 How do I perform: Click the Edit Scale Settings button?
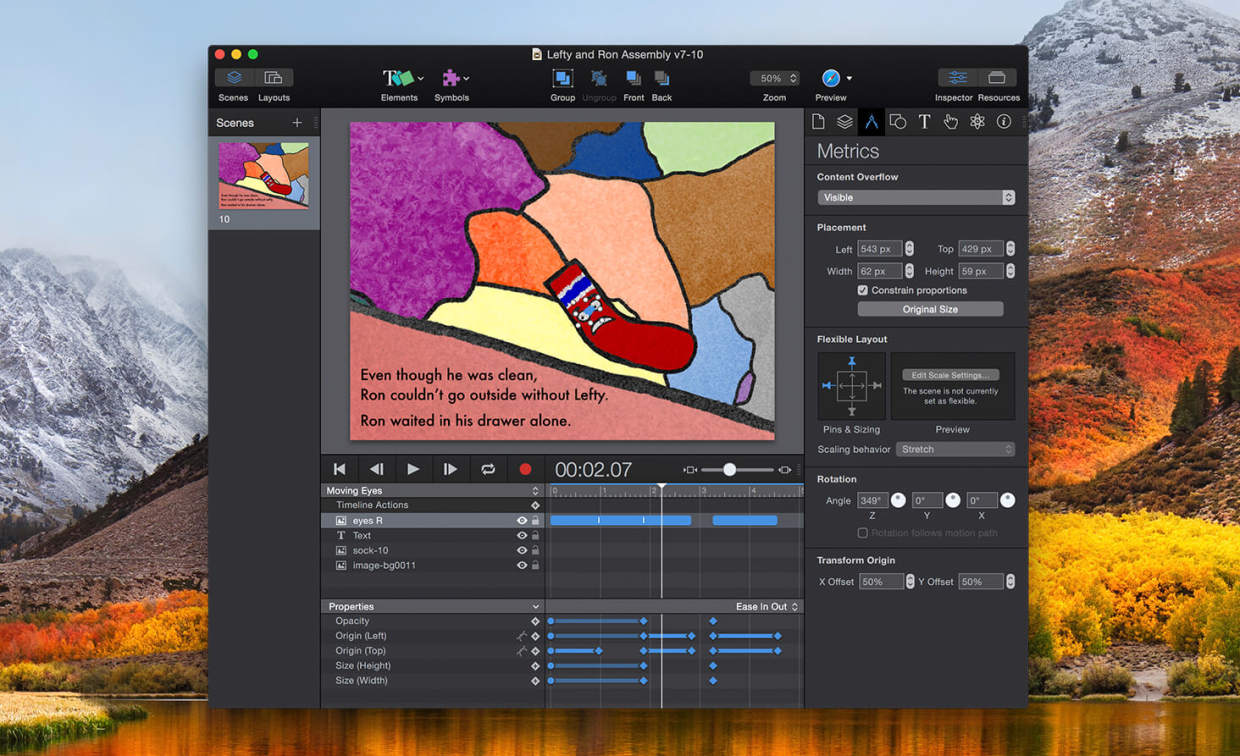coord(949,375)
